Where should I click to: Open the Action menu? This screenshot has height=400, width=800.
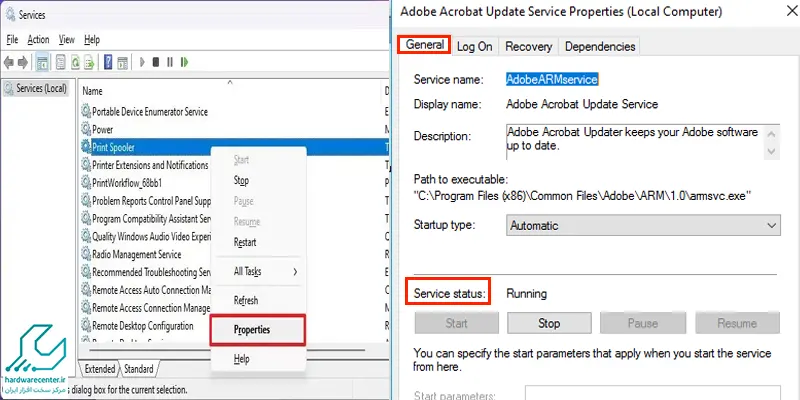click(x=38, y=39)
